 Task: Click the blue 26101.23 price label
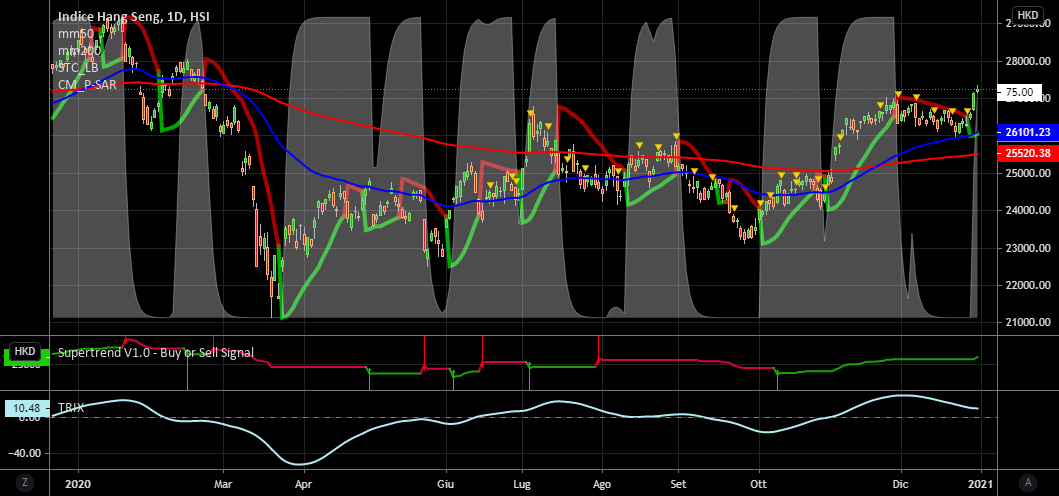(x=1027, y=132)
